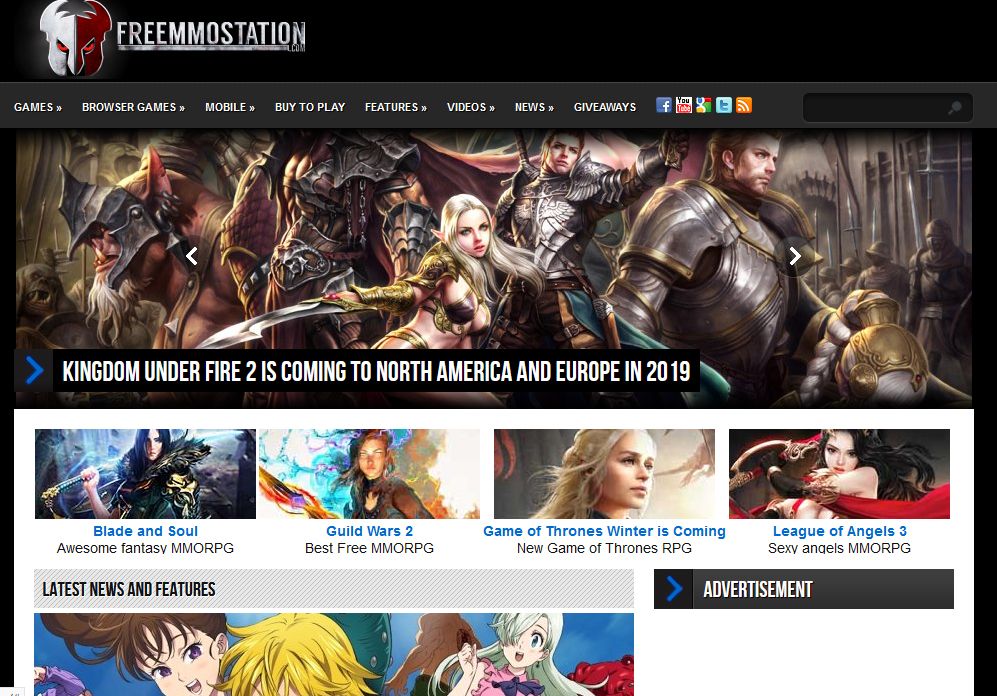The width and height of the screenshot is (997, 696).
Task: Click the Guild Wars 2 thumbnail image
Action: (x=369, y=474)
